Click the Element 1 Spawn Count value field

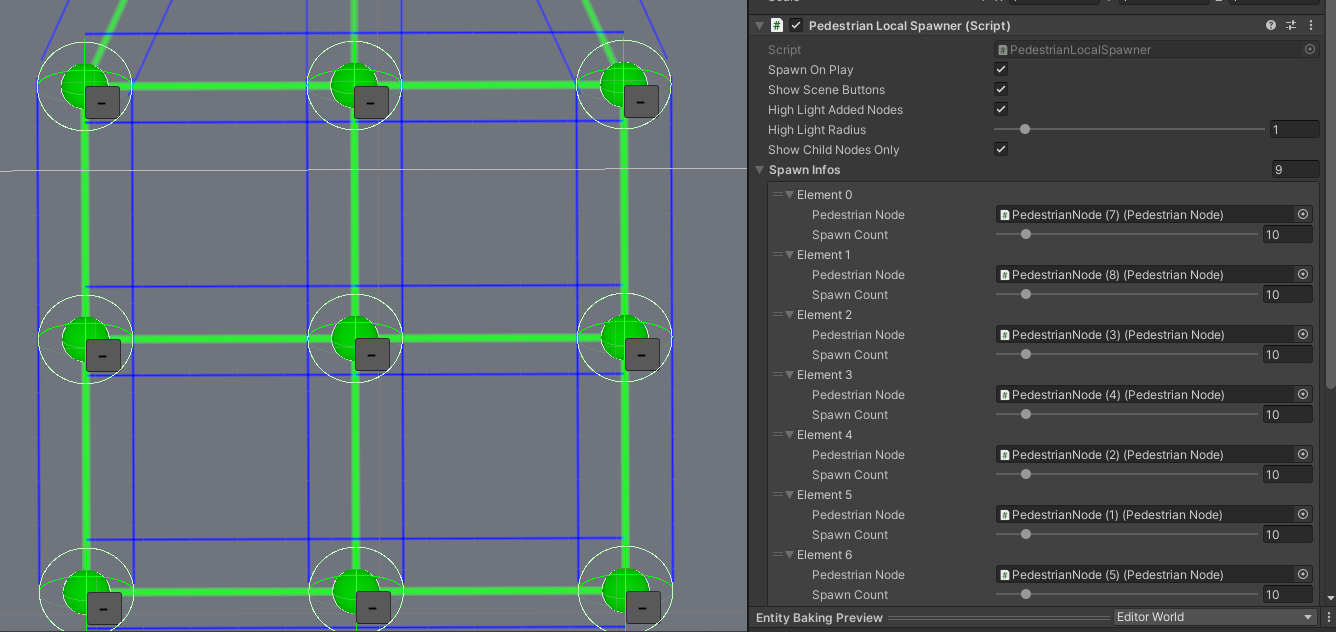click(1288, 294)
